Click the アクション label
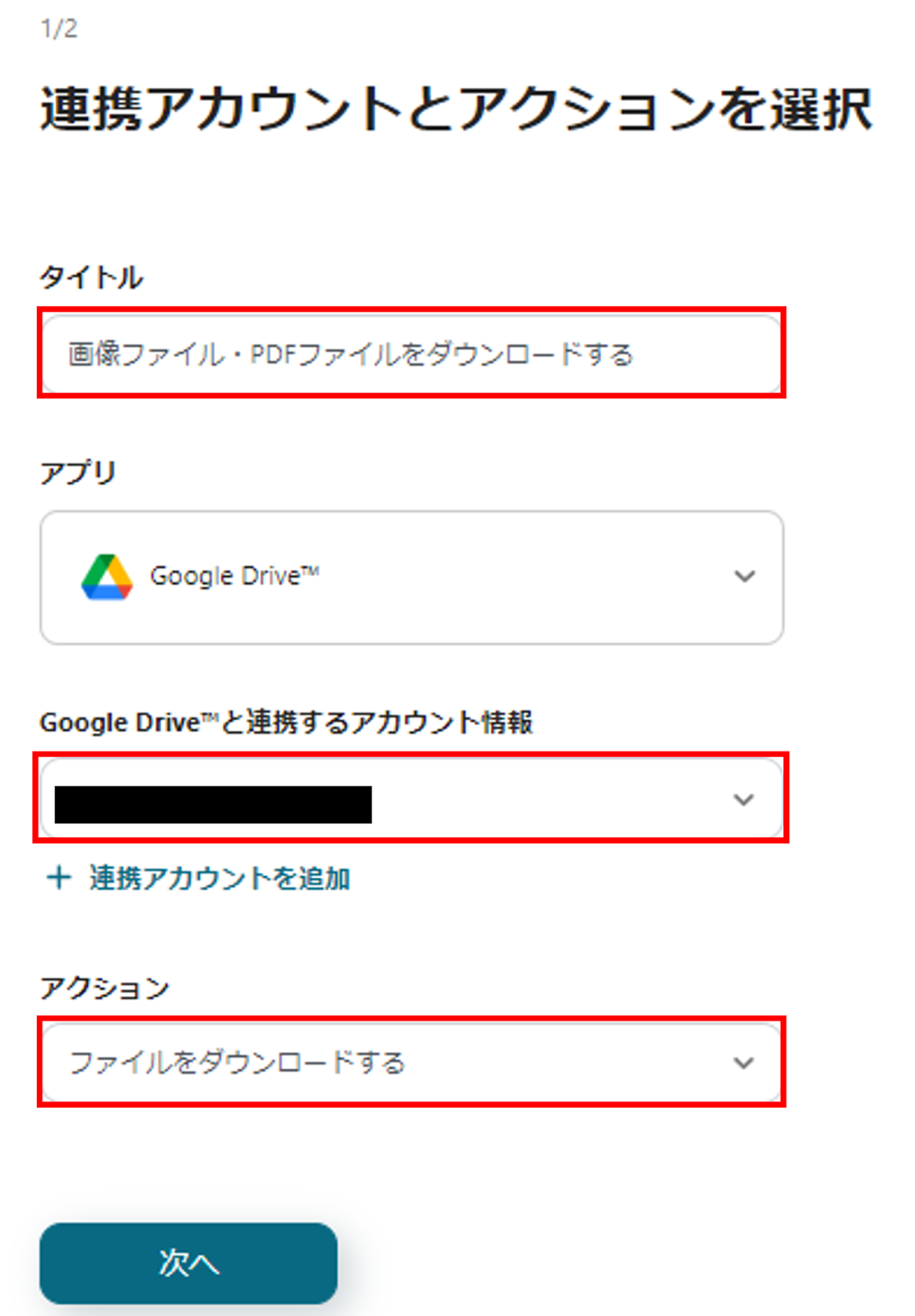 [x=104, y=987]
